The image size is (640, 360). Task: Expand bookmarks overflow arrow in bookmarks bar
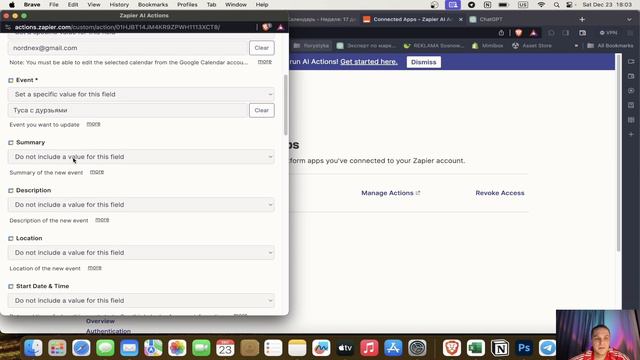[576, 46]
